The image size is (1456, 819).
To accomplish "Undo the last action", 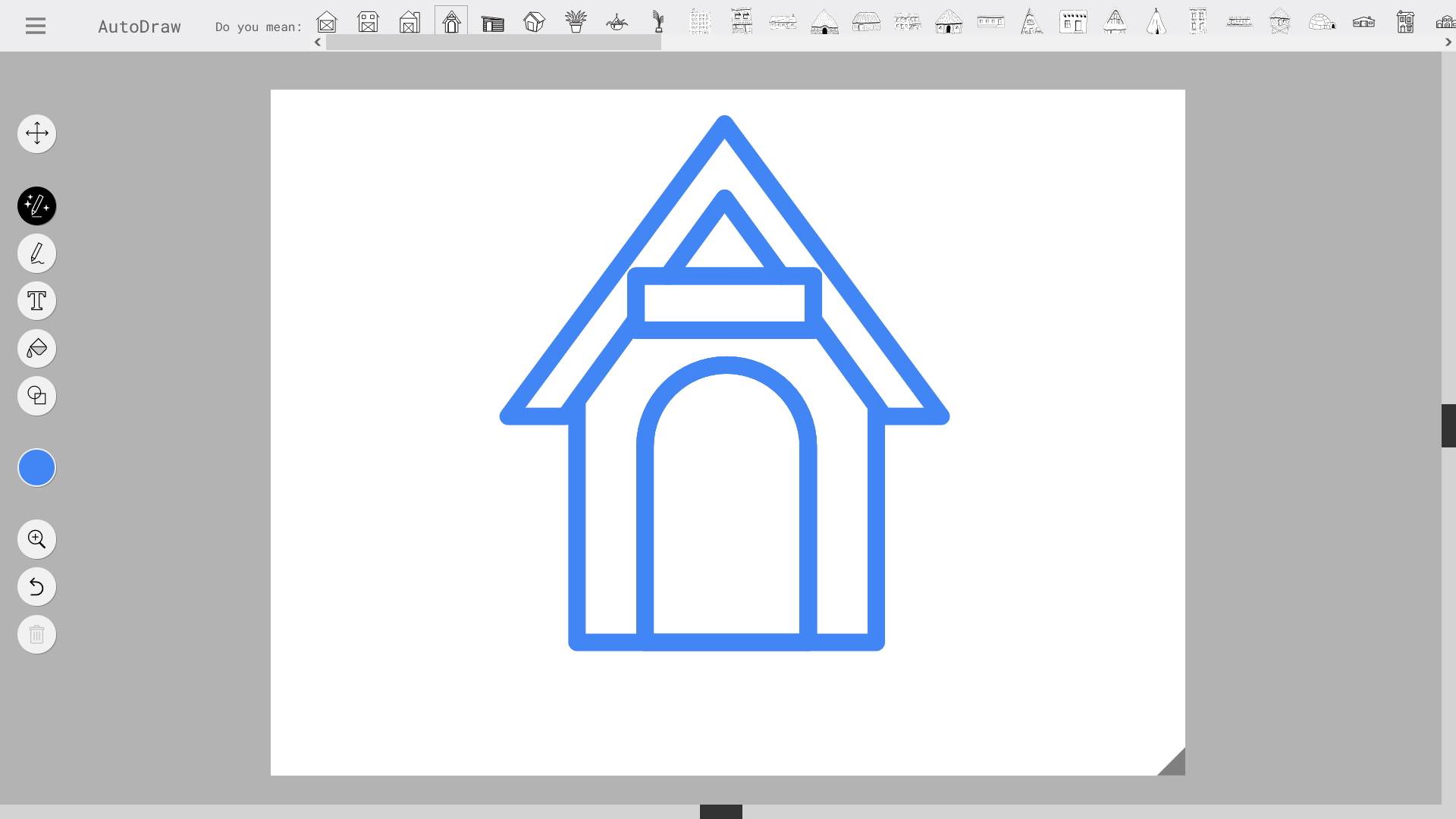I will coord(36,586).
